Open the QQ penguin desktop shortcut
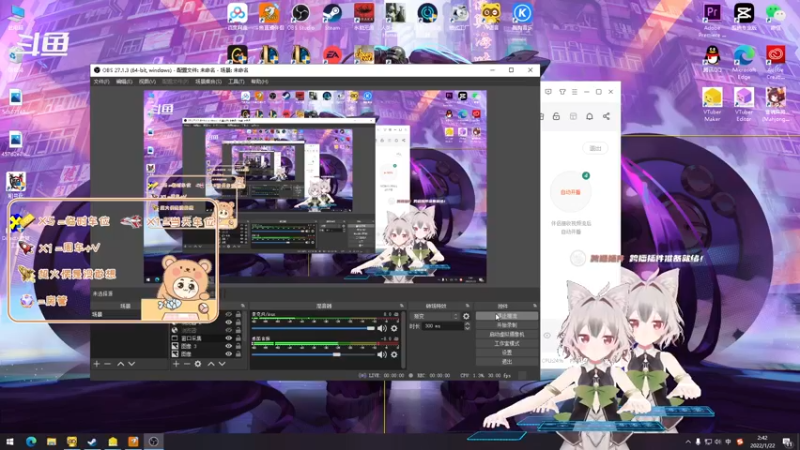The image size is (800, 450). click(712, 58)
